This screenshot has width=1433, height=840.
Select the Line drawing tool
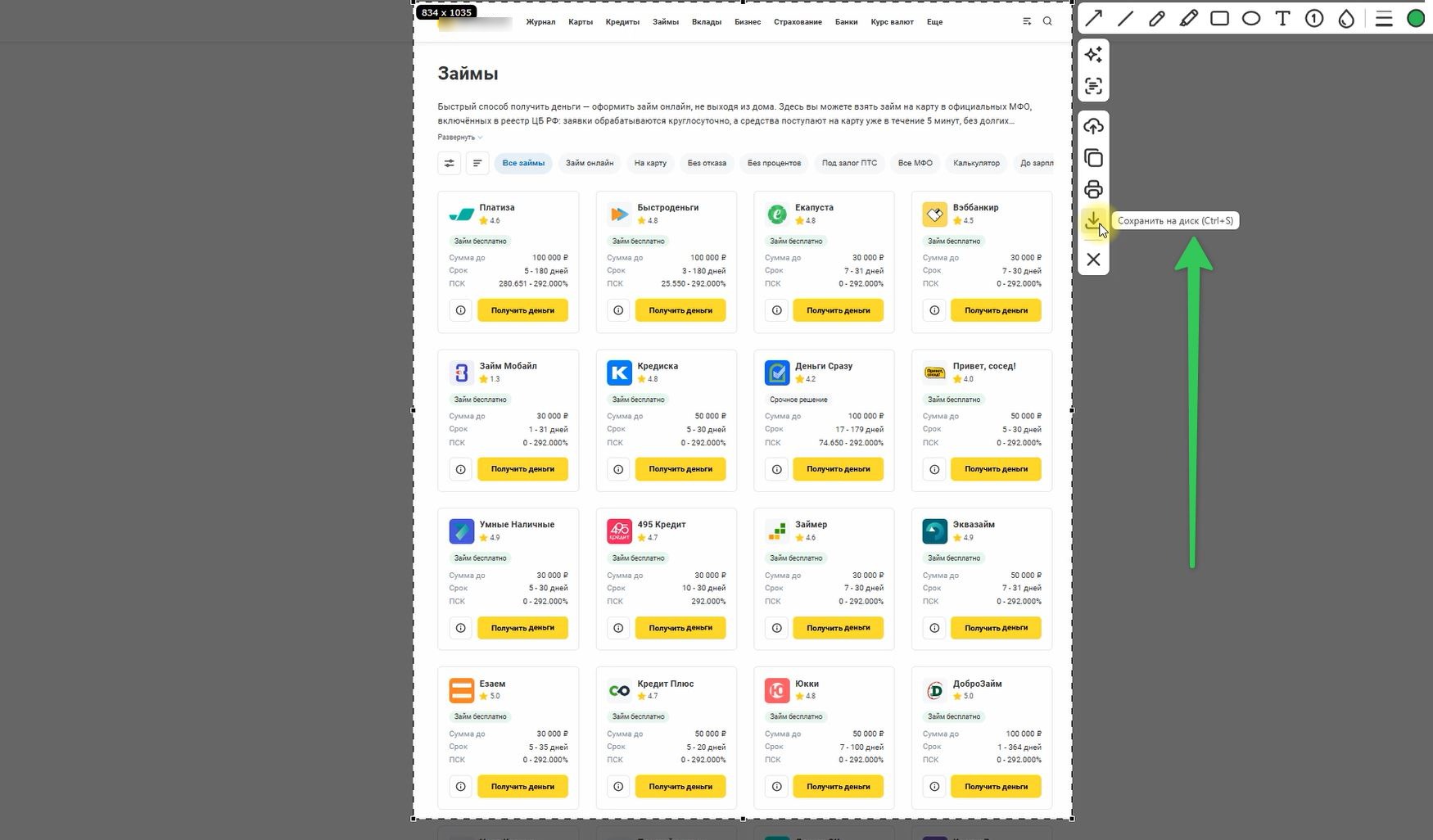(x=1125, y=18)
